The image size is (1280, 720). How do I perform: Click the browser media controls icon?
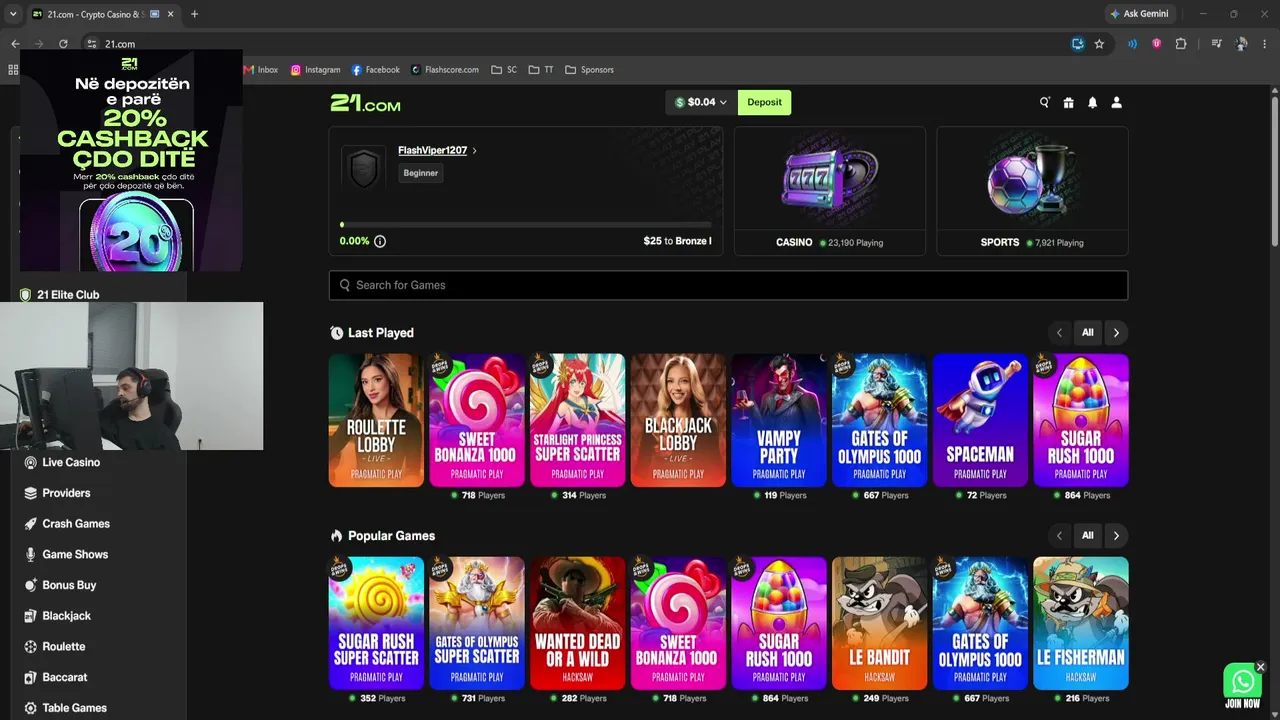[1216, 44]
